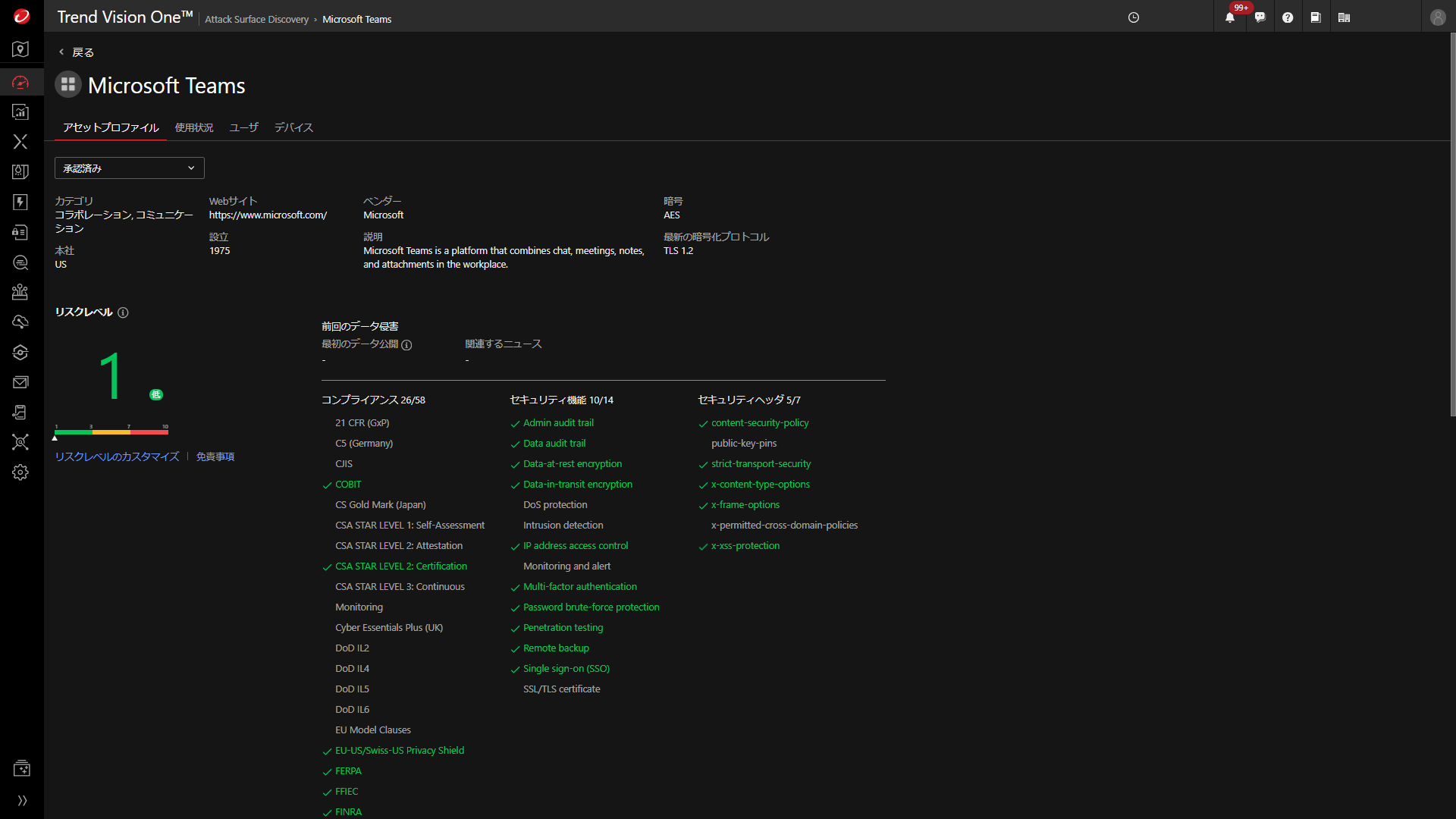Screen dimensions: 1456x819
Task: Open the sparkle panel icon near sidebar bottom
Action: tap(21, 768)
